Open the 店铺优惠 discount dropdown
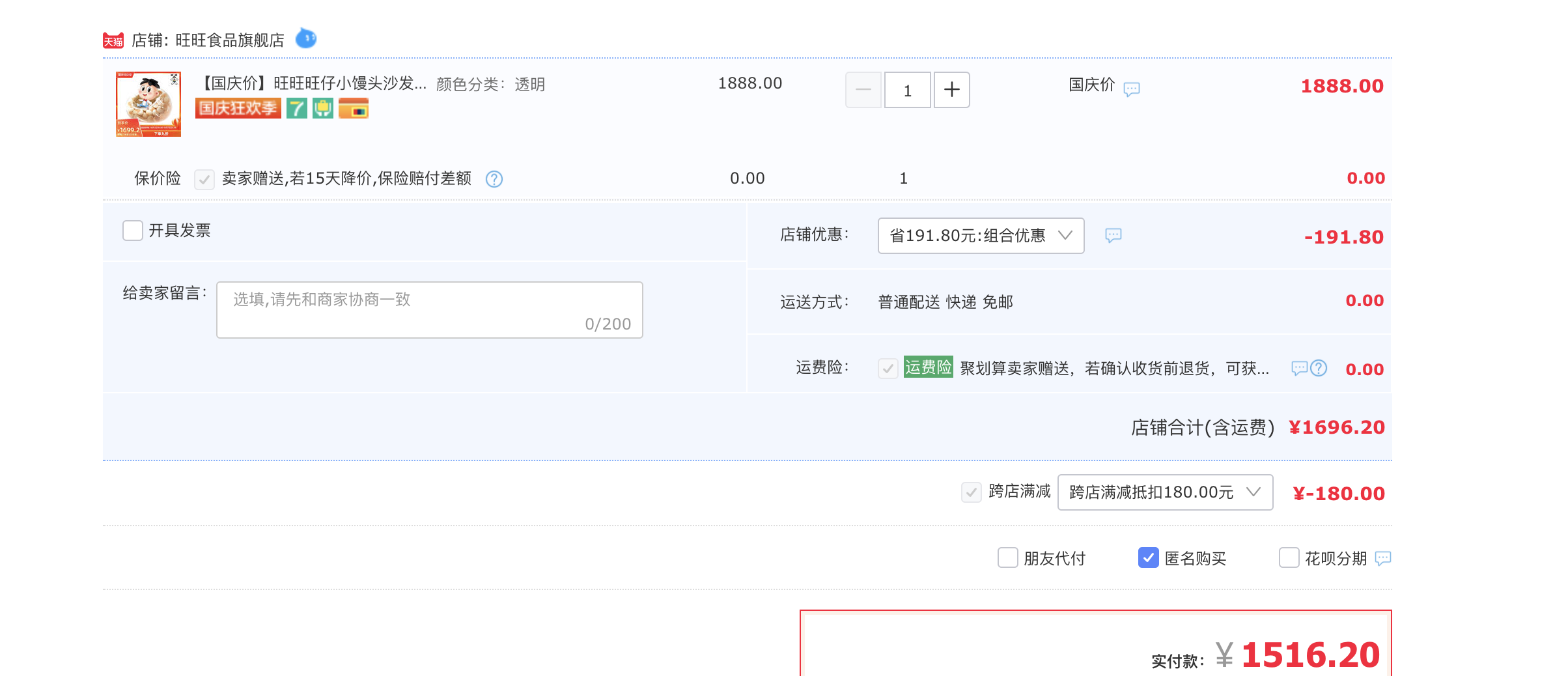Image resolution: width=1568 pixels, height=676 pixels. tap(981, 236)
